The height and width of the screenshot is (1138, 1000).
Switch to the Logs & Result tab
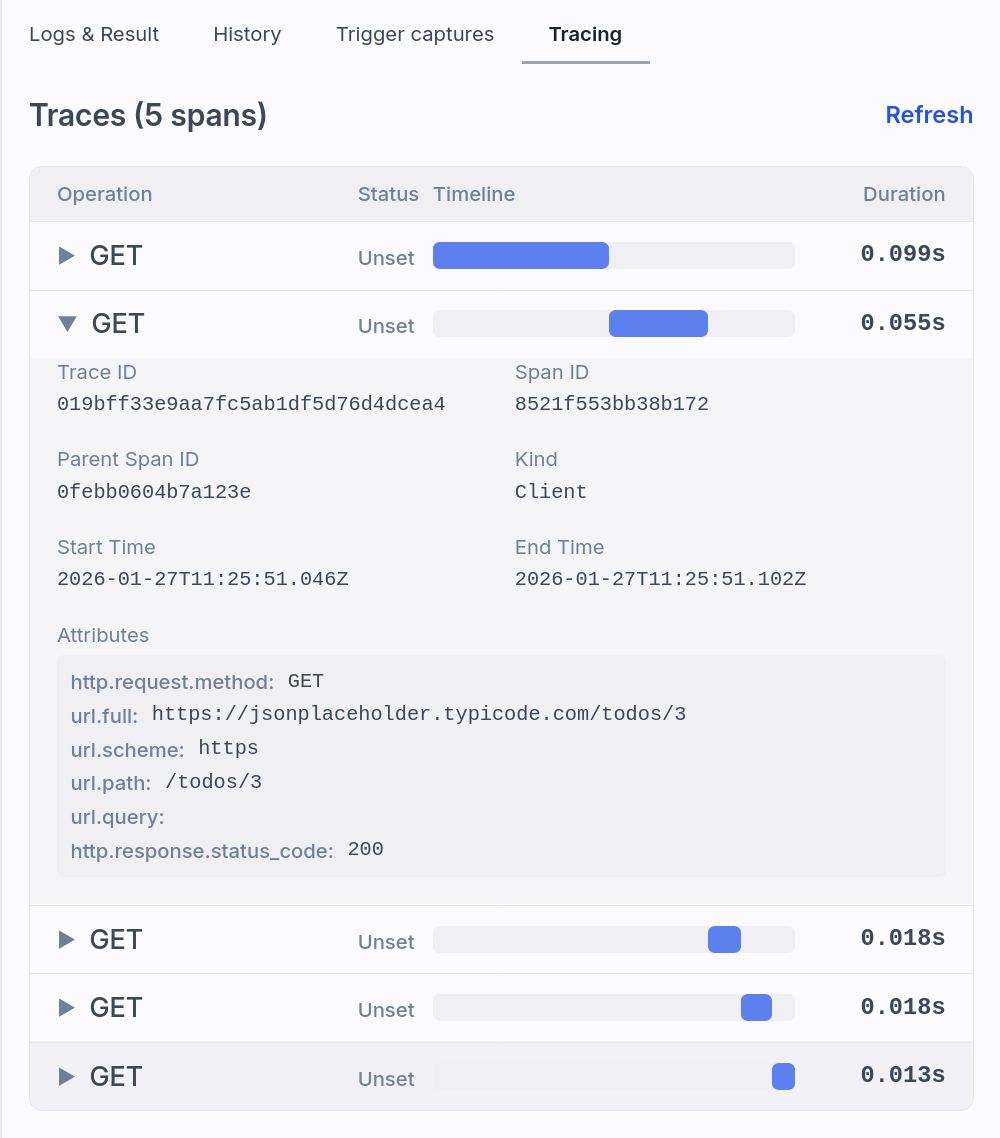coord(94,34)
